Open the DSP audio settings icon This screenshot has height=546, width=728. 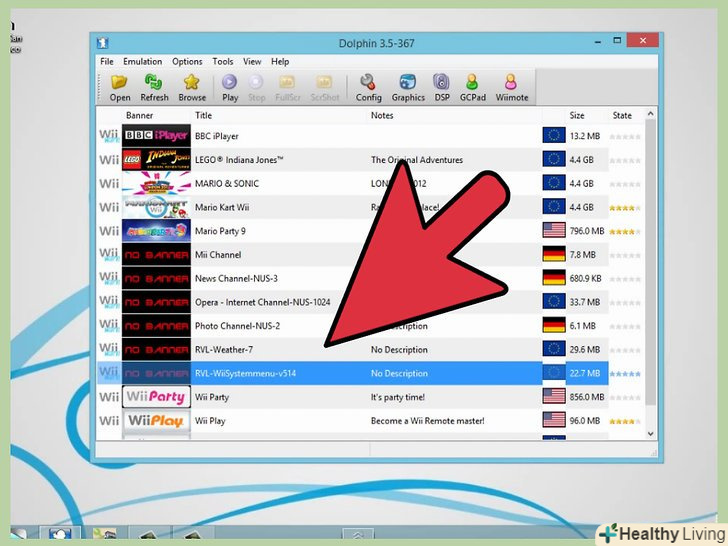(x=441, y=82)
